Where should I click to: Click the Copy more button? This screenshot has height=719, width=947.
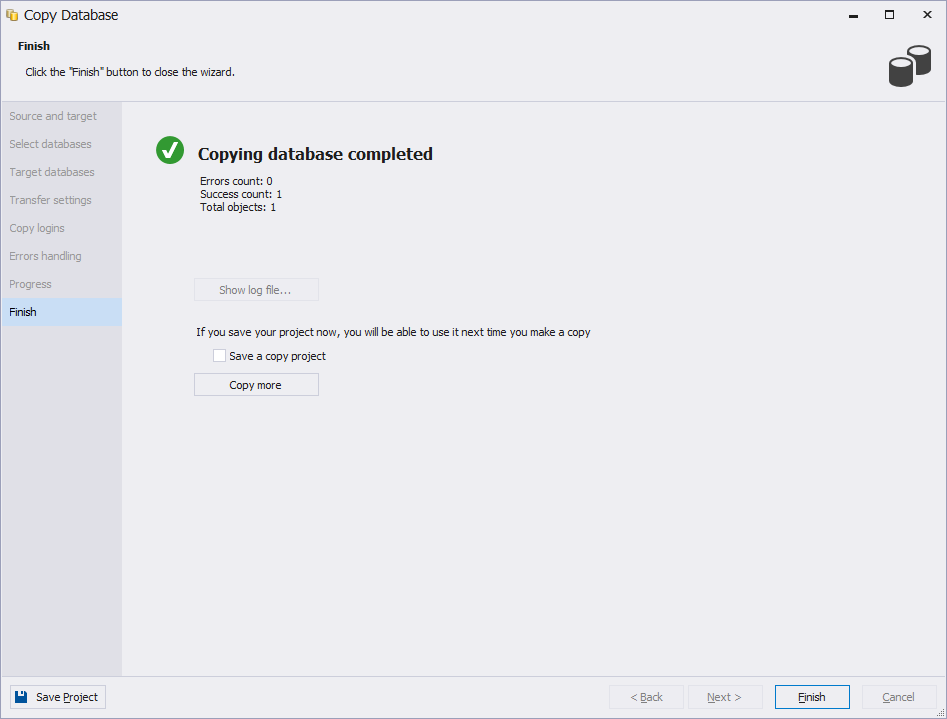[x=256, y=385]
